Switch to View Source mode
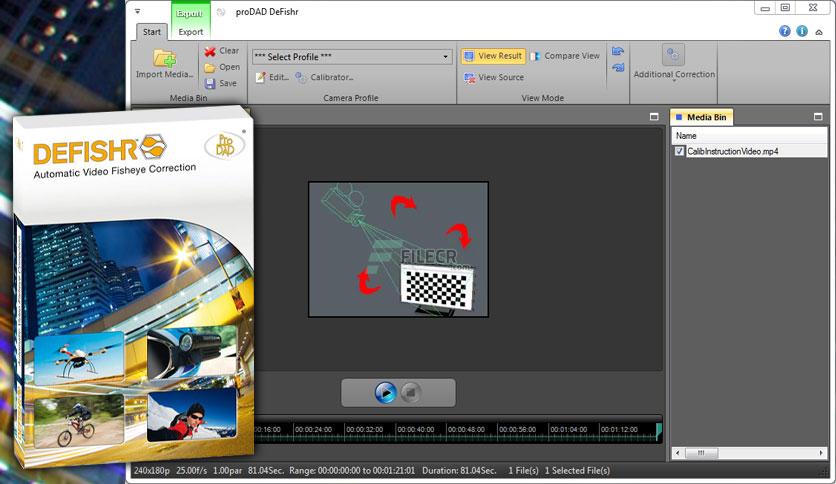 (x=494, y=78)
